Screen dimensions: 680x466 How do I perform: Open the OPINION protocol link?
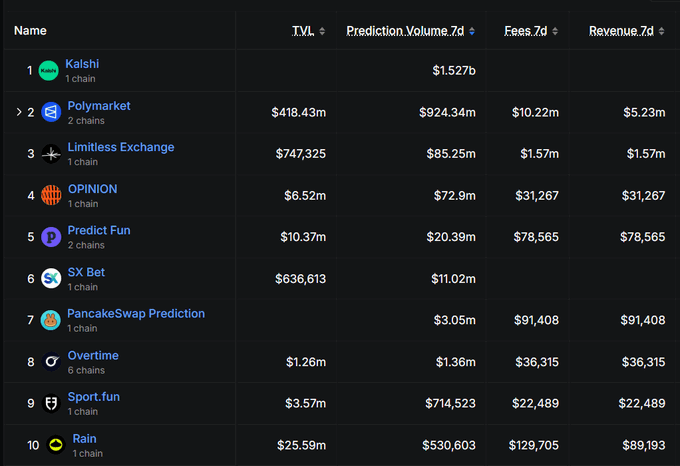pyautogui.click(x=92, y=189)
